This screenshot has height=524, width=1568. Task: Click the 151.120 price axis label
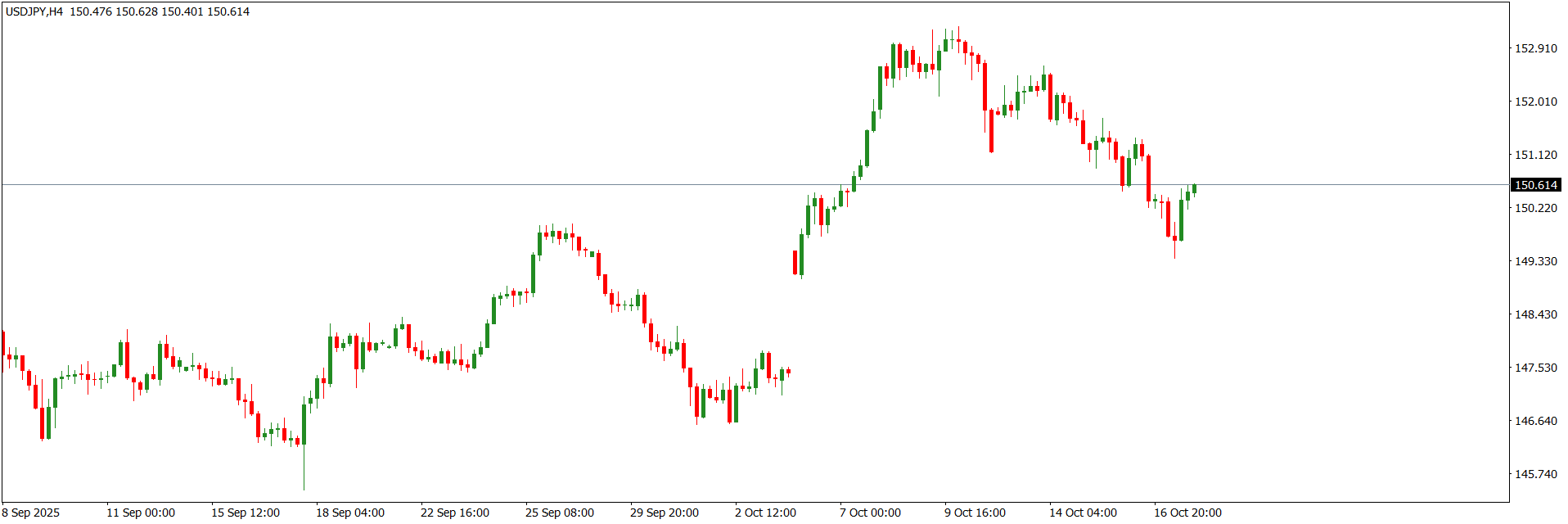click(x=1535, y=155)
